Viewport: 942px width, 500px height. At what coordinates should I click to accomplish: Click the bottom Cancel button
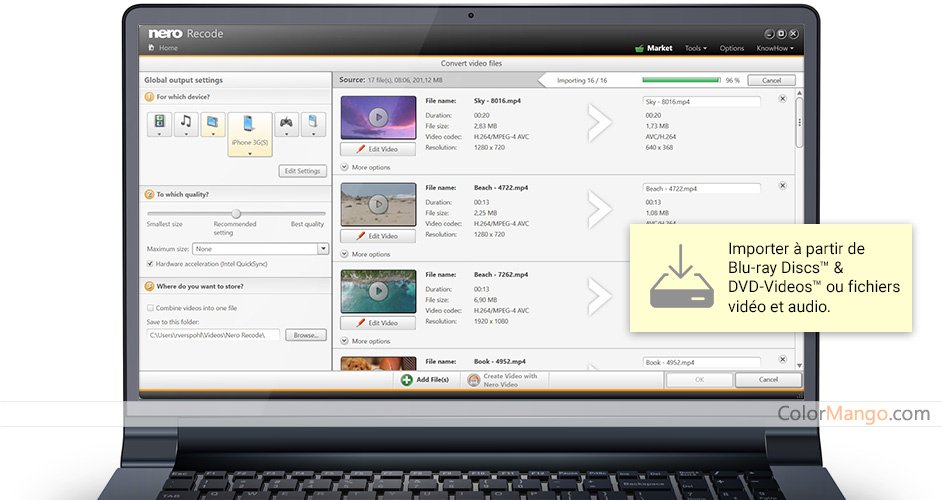point(768,380)
